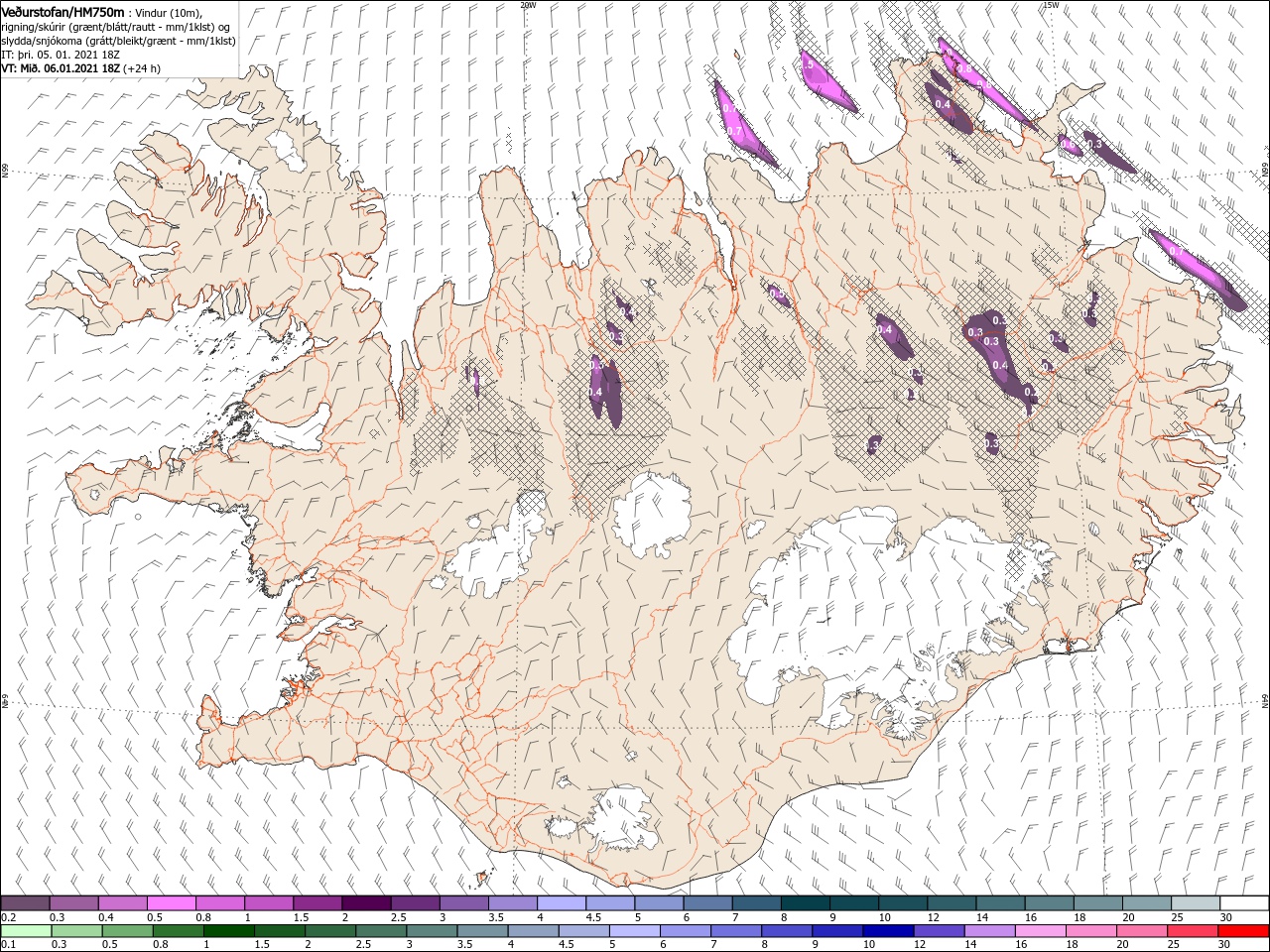This screenshot has width=1270, height=952.
Task: Click the '12' label under the upper legend row
Action: [x=932, y=917]
